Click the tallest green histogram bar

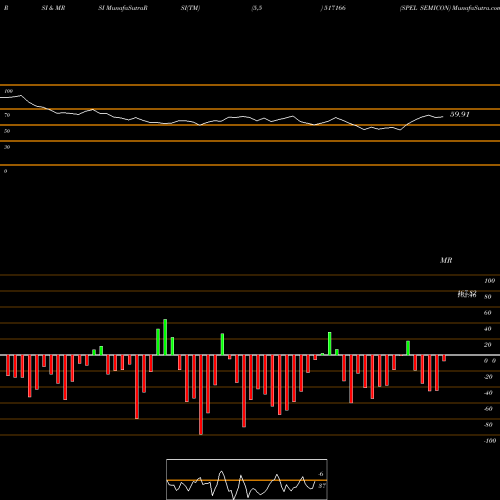coord(165,337)
